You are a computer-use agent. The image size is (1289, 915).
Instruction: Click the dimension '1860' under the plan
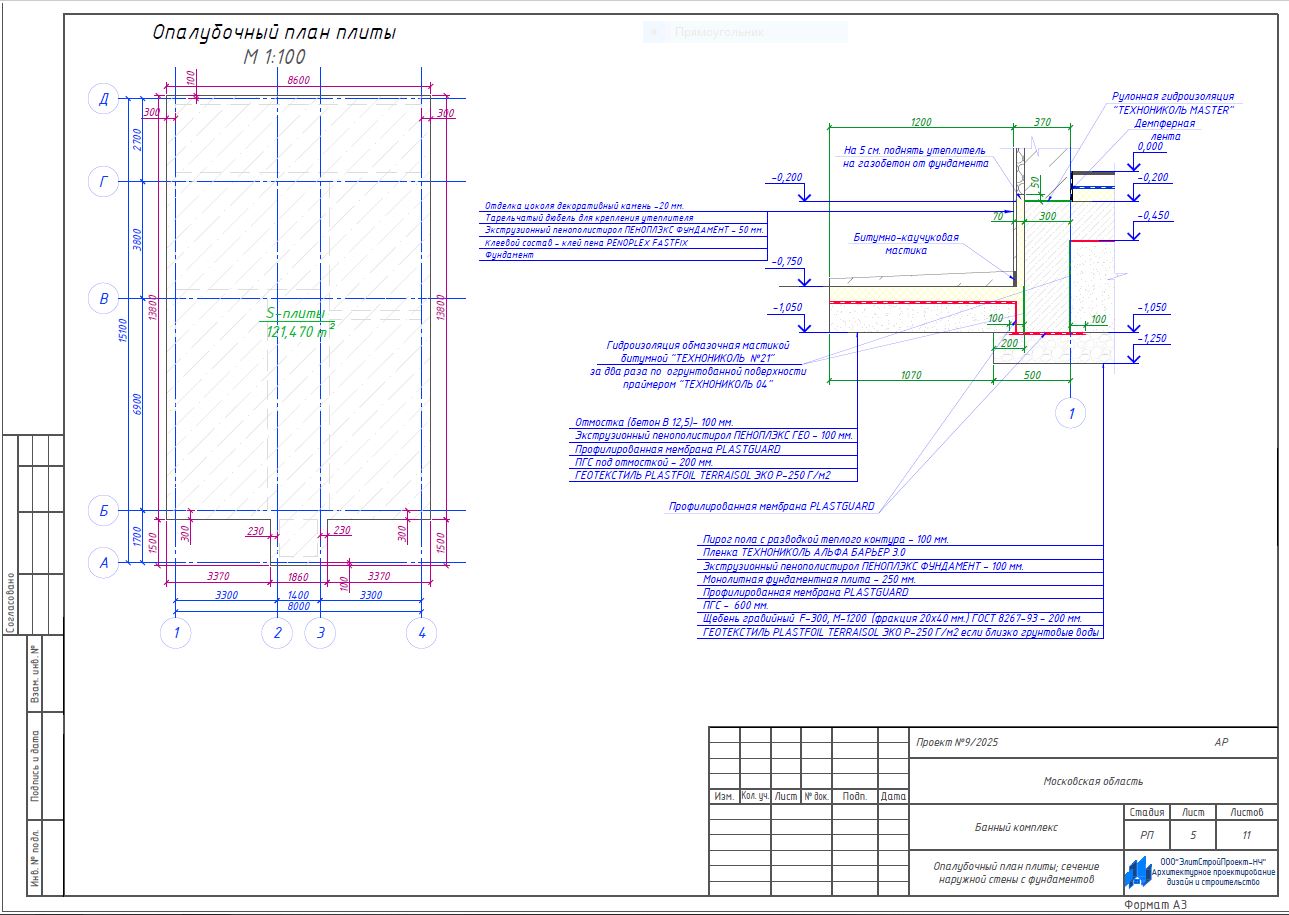click(x=298, y=577)
